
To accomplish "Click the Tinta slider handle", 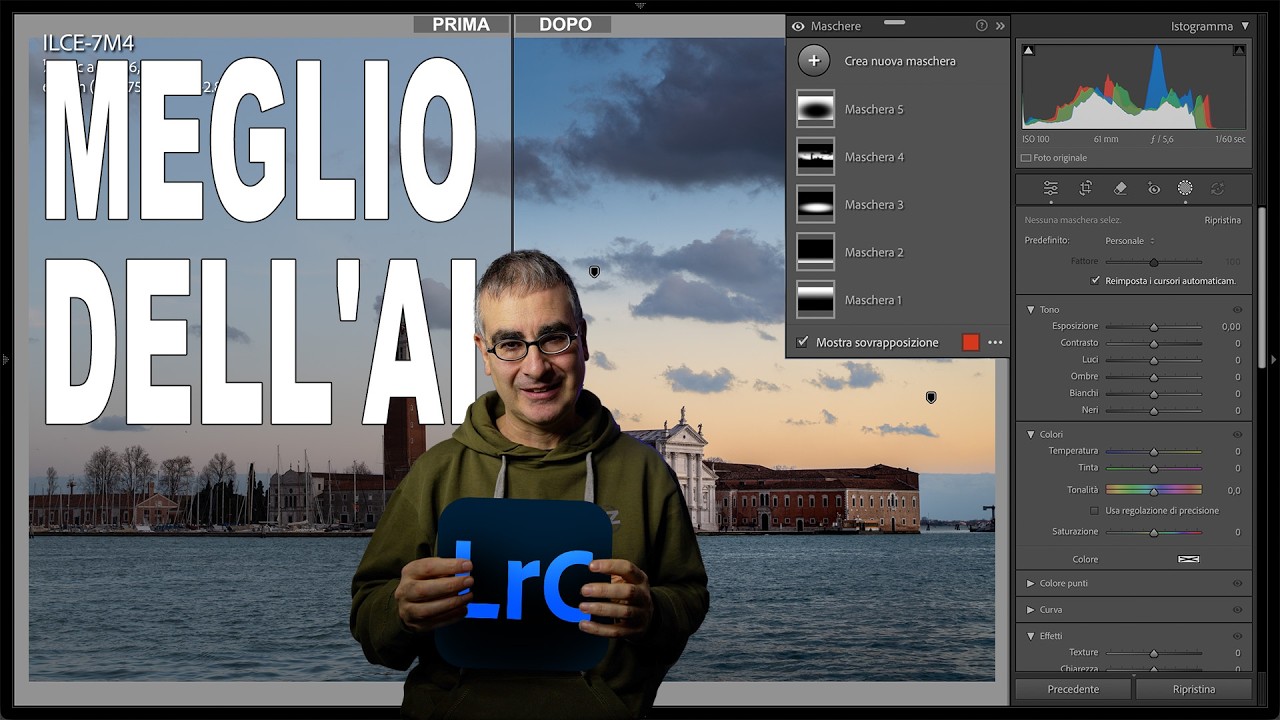I will tap(1153, 468).
